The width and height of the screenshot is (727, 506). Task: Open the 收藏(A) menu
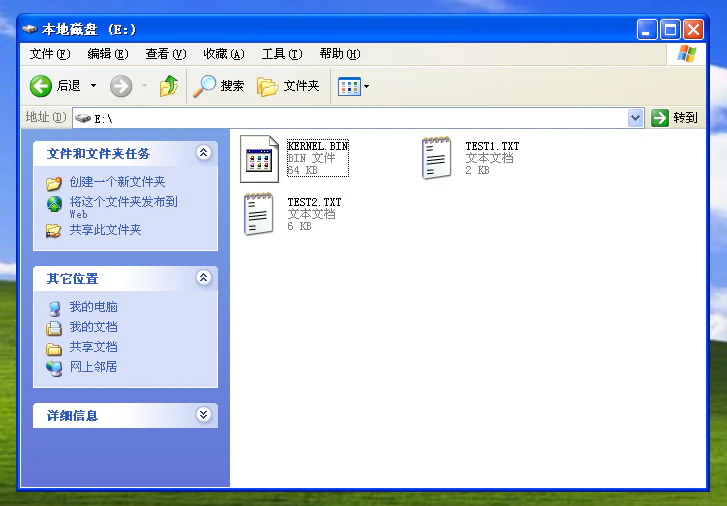[223, 54]
